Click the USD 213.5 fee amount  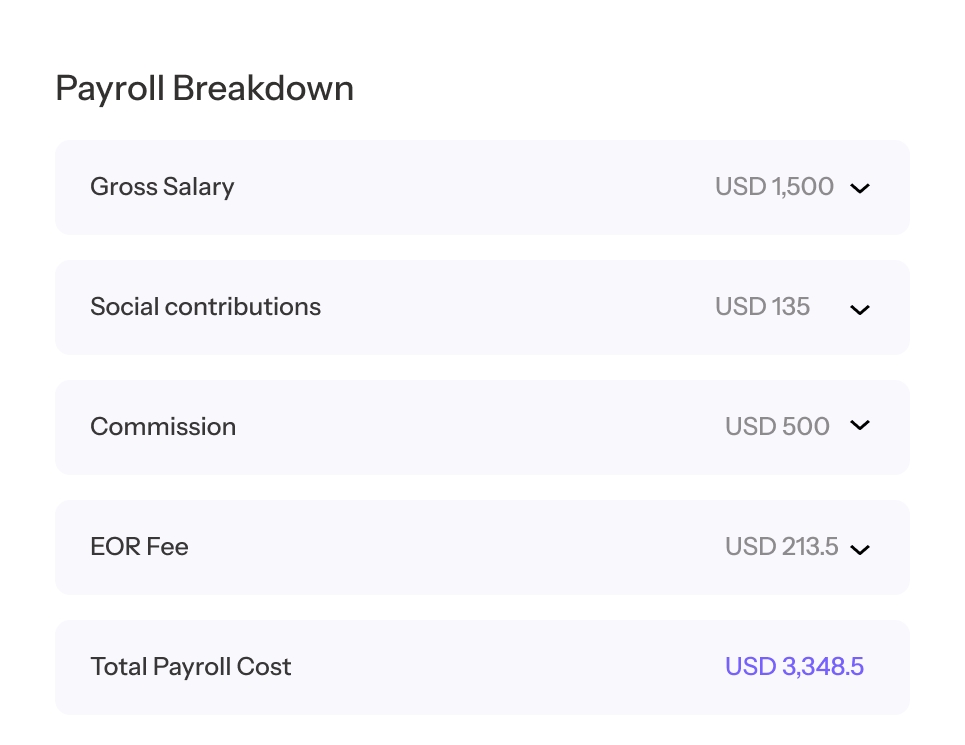781,547
